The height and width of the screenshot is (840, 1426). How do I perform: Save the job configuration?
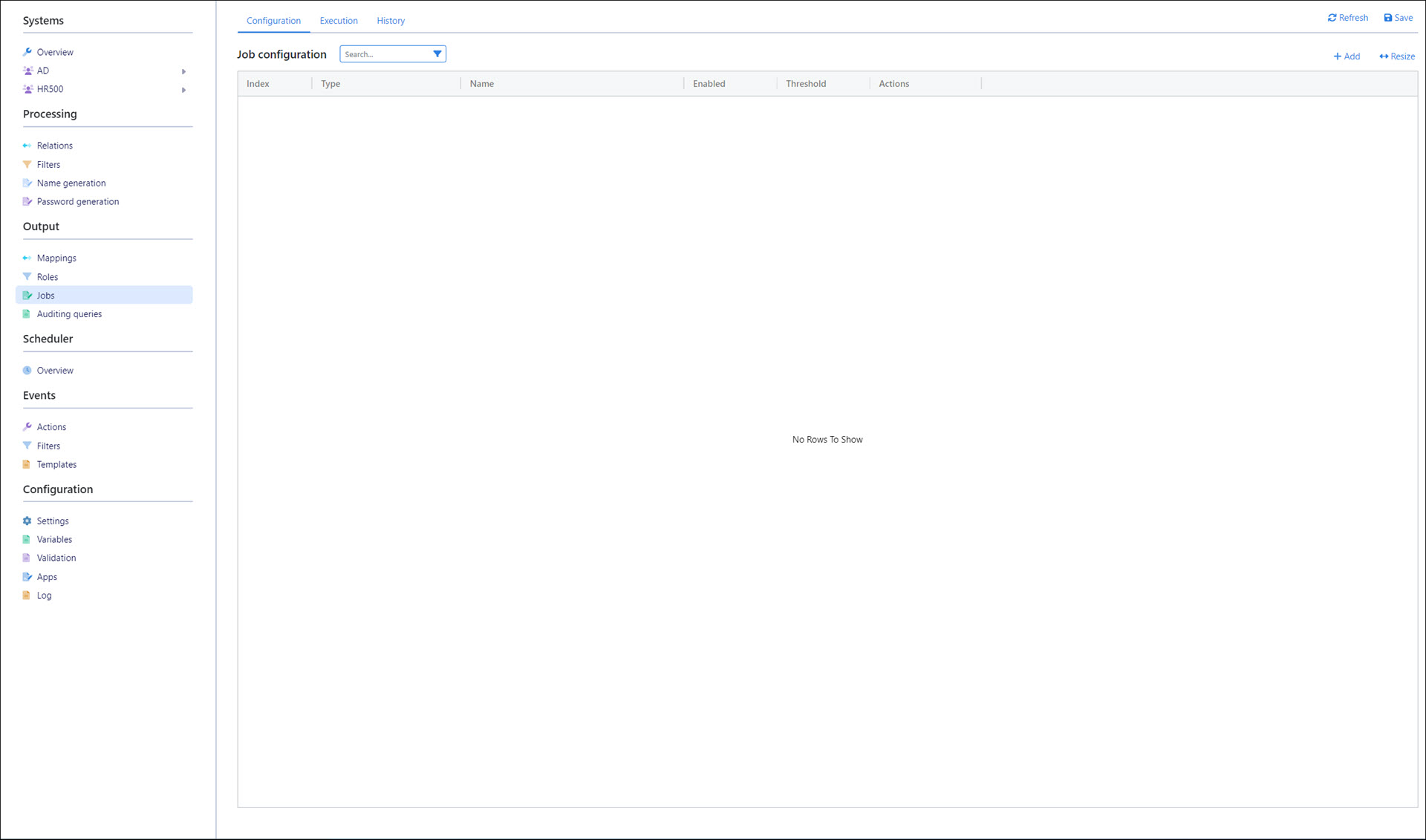[1398, 18]
